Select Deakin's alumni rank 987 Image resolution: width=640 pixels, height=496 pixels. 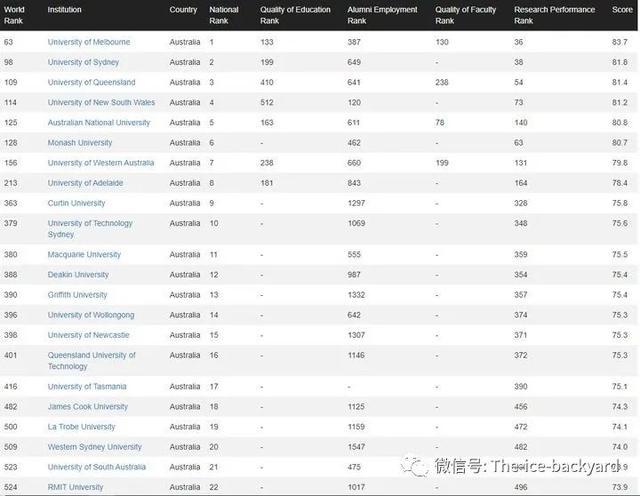pyautogui.click(x=354, y=275)
